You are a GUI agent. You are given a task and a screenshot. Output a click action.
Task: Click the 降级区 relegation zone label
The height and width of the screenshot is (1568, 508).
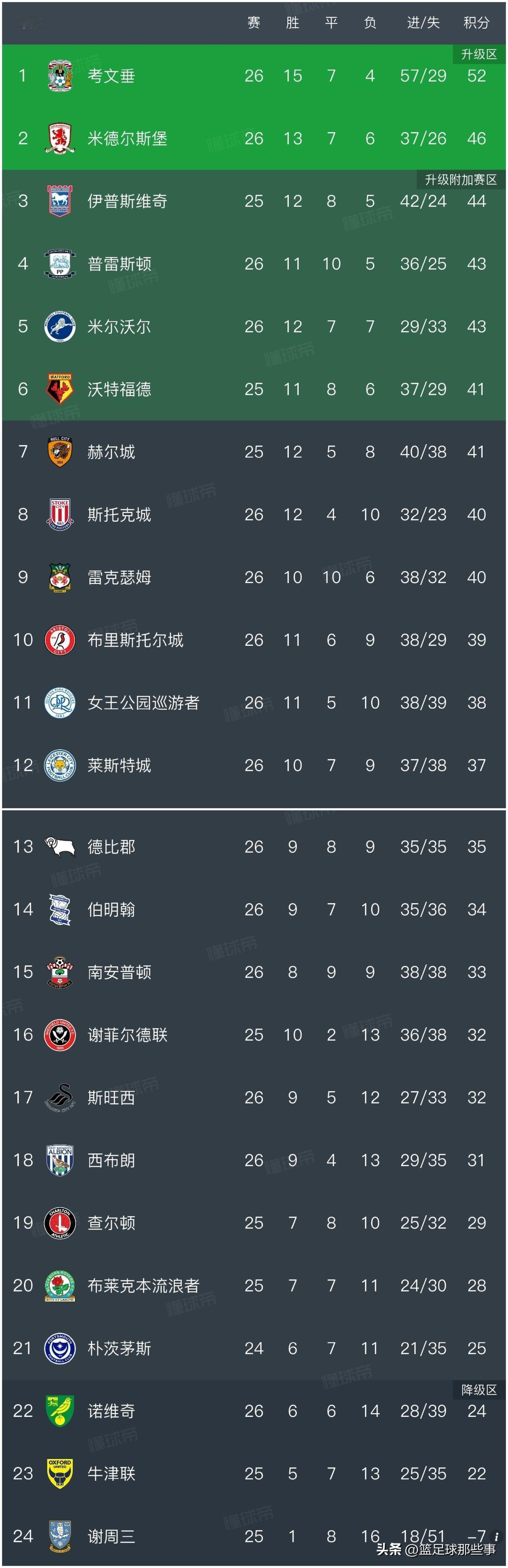coord(479,1390)
